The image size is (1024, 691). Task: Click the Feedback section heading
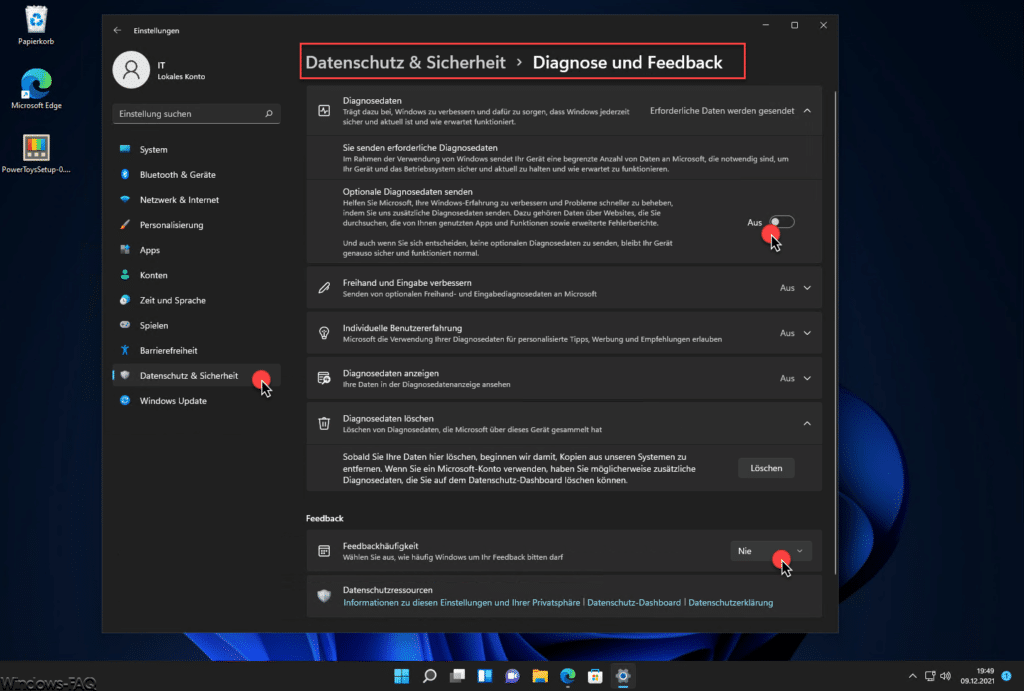(x=325, y=519)
